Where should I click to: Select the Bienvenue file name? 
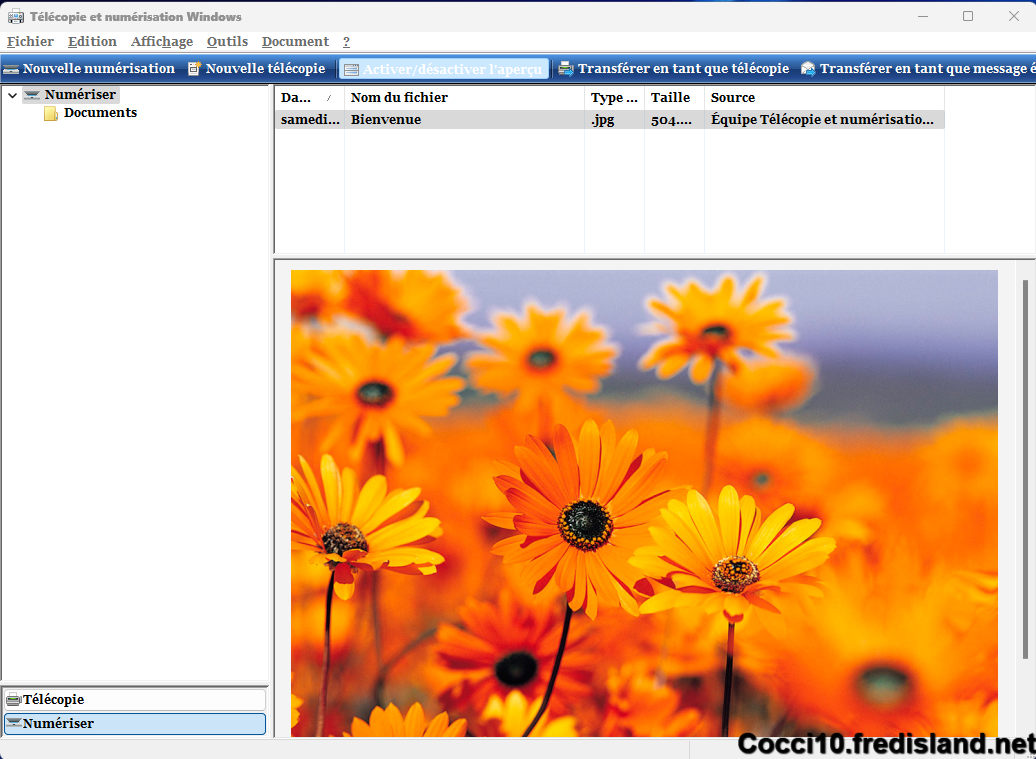386,120
